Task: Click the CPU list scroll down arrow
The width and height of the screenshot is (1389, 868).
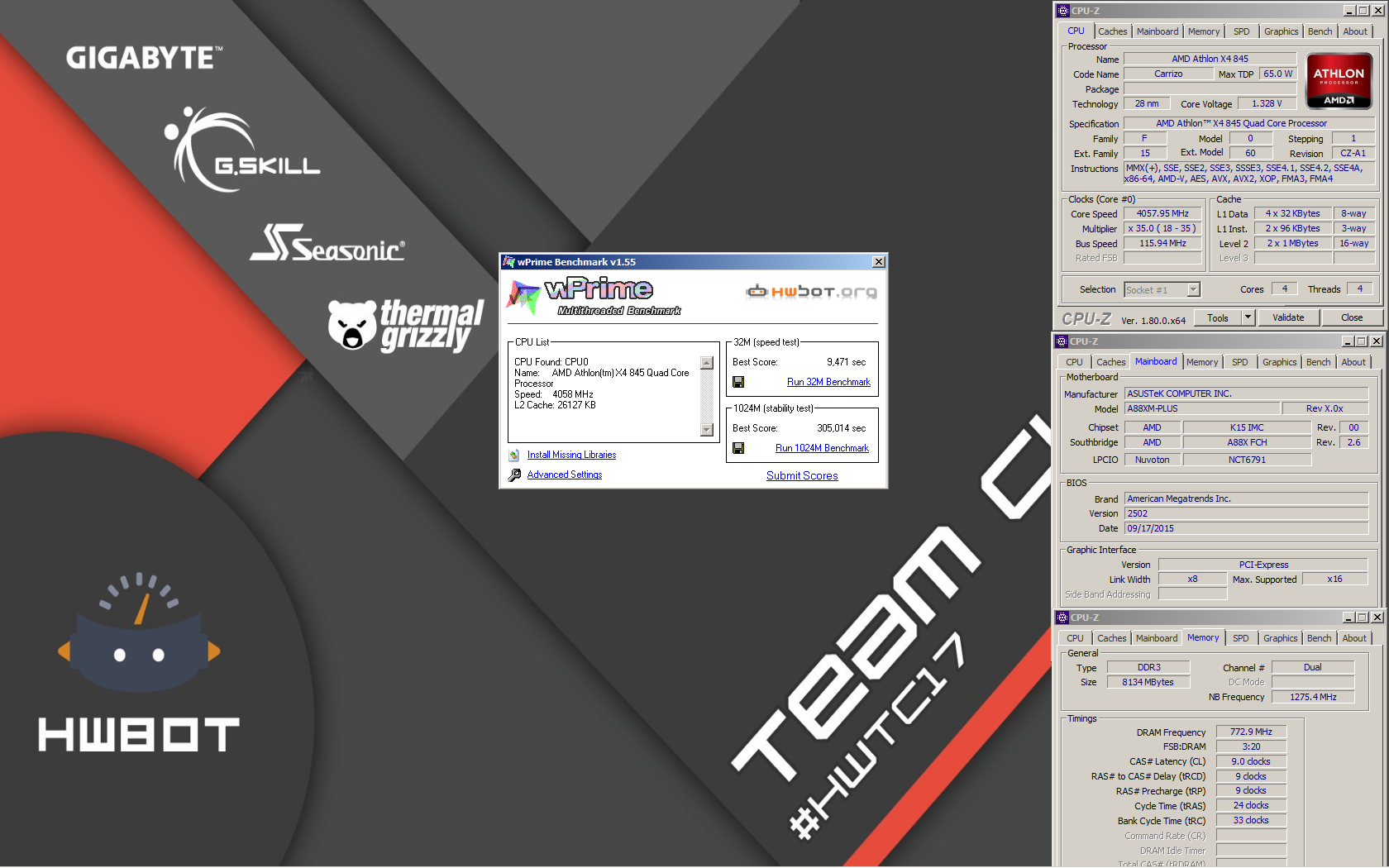Action: pyautogui.click(x=707, y=430)
